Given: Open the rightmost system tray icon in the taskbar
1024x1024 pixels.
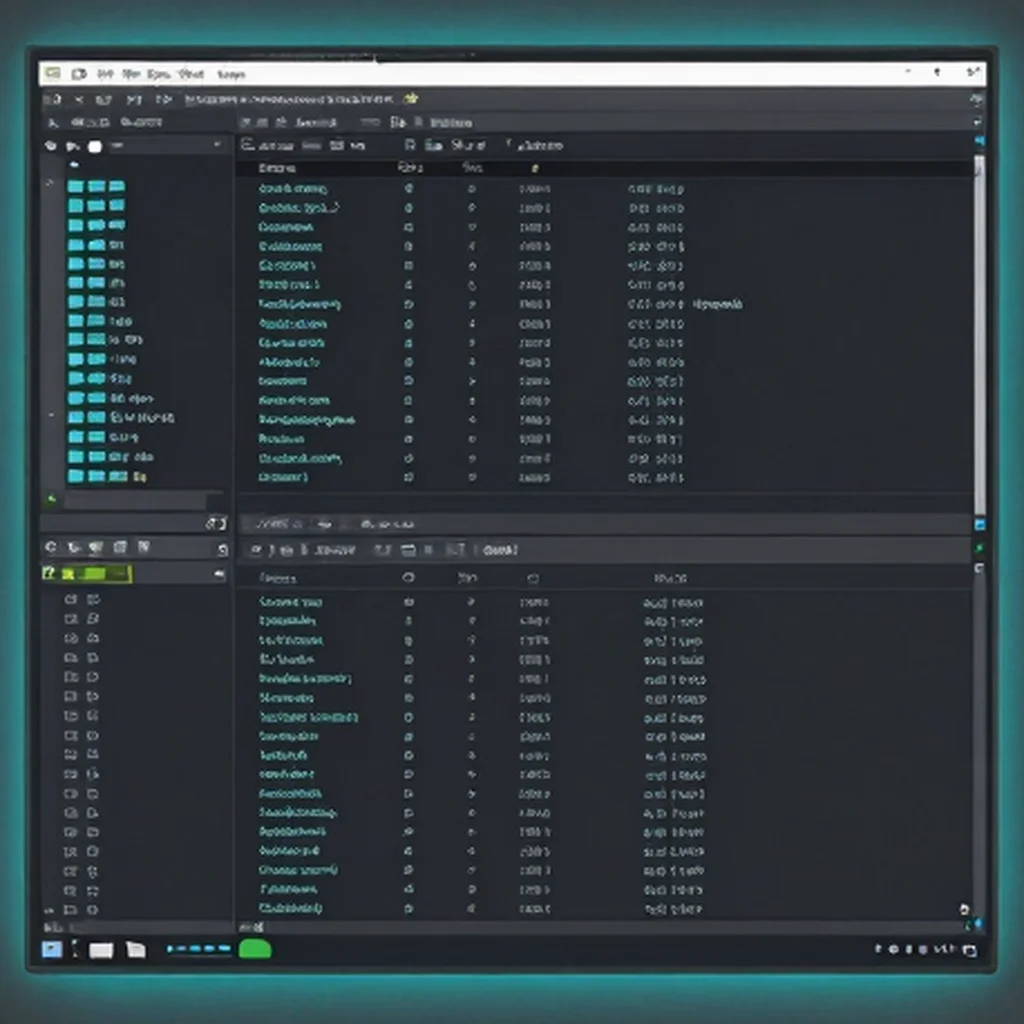Looking at the screenshot, I should pos(970,950).
